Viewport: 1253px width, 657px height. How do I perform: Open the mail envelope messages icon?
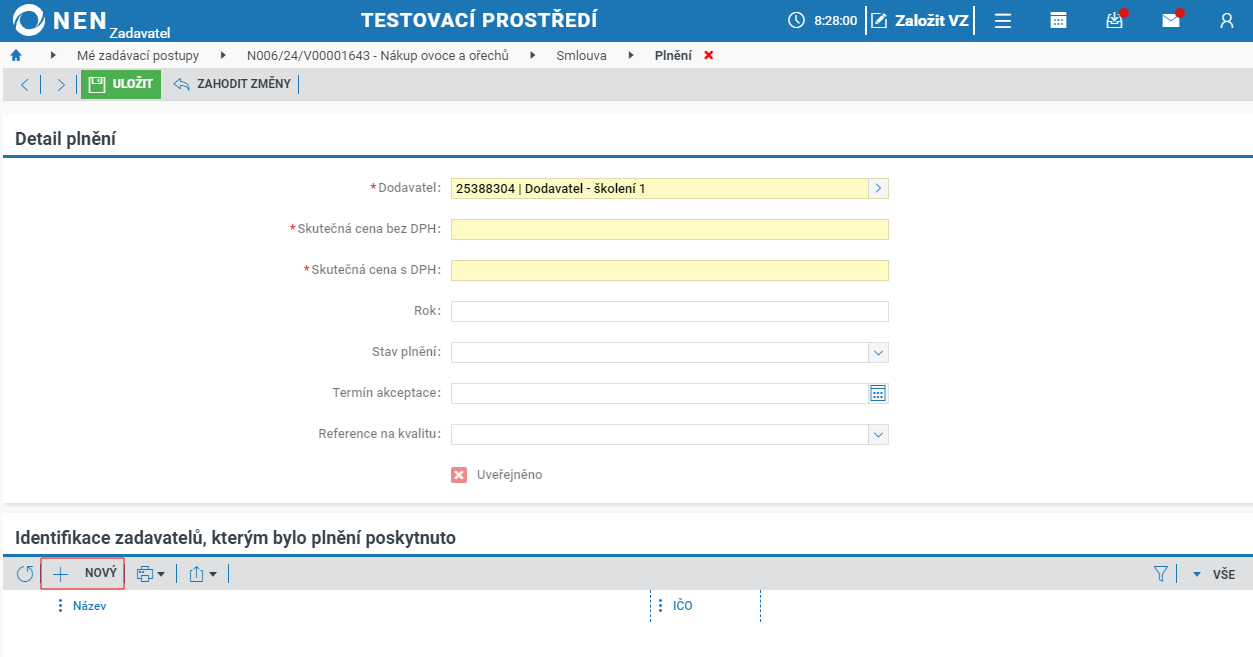(x=1171, y=20)
